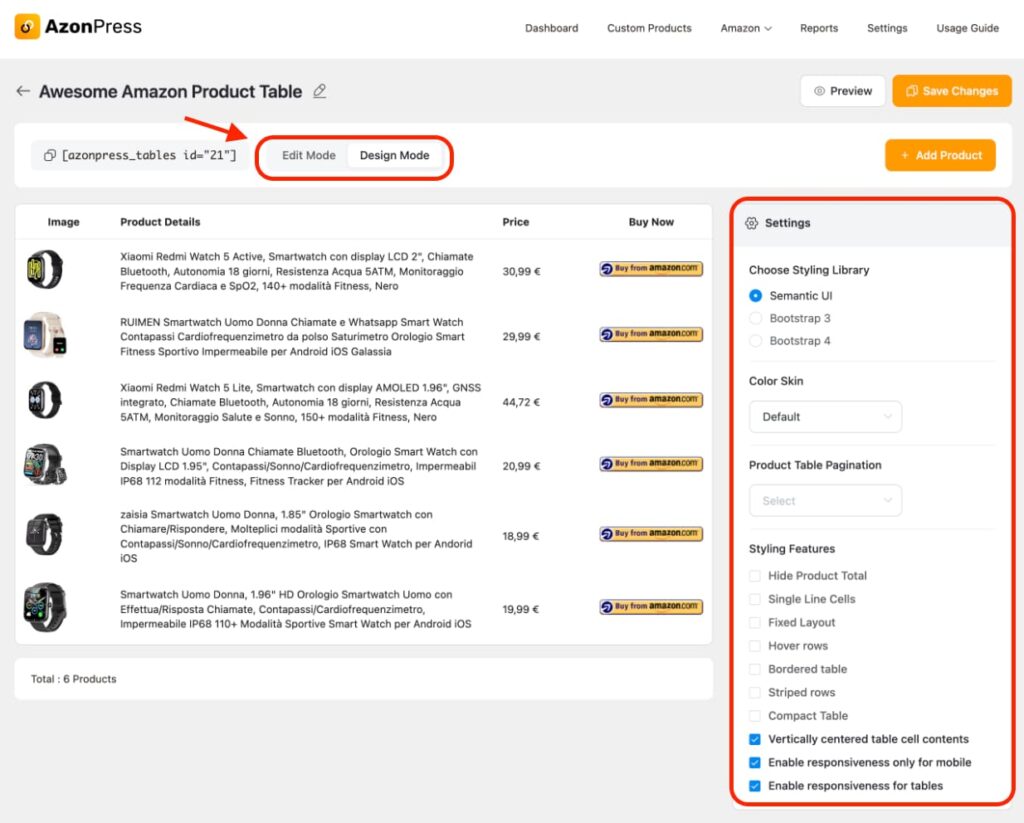Screen dimensions: 1024x823
Task: Click the Preview button
Action: 842,91
